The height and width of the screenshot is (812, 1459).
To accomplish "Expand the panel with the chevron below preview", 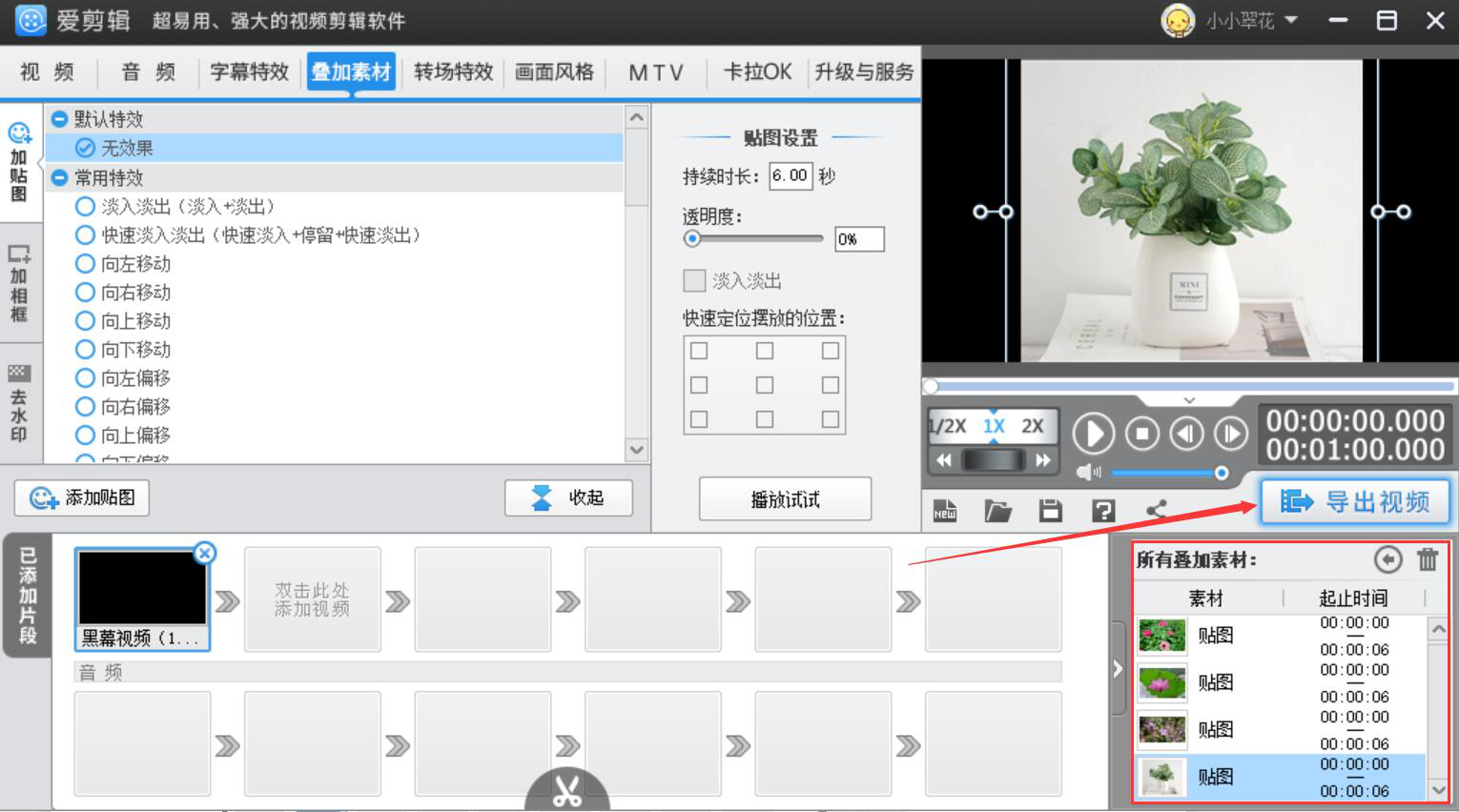I will (x=1189, y=400).
